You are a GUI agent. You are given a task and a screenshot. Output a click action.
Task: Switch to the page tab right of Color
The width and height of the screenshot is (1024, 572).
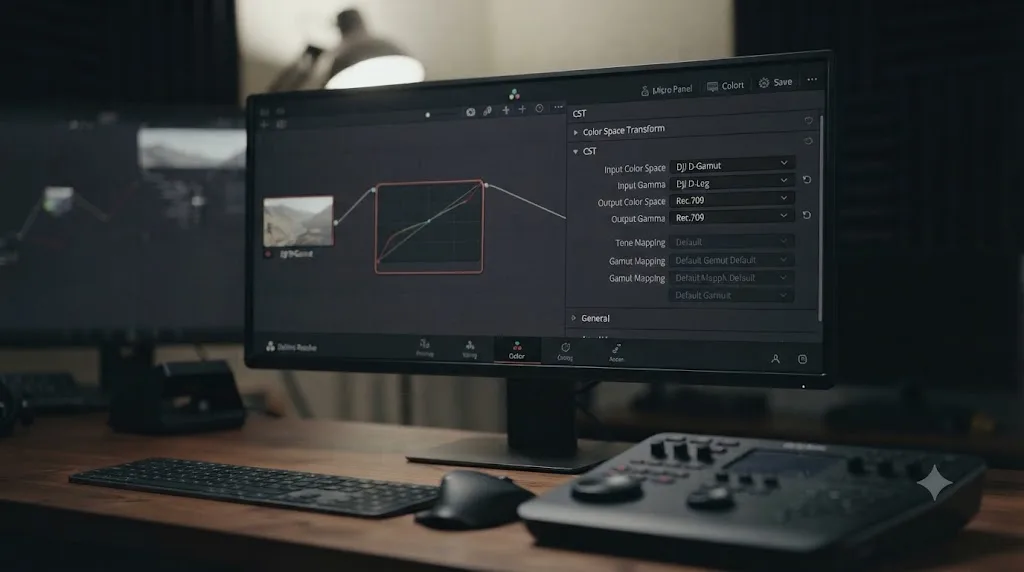pyautogui.click(x=565, y=352)
